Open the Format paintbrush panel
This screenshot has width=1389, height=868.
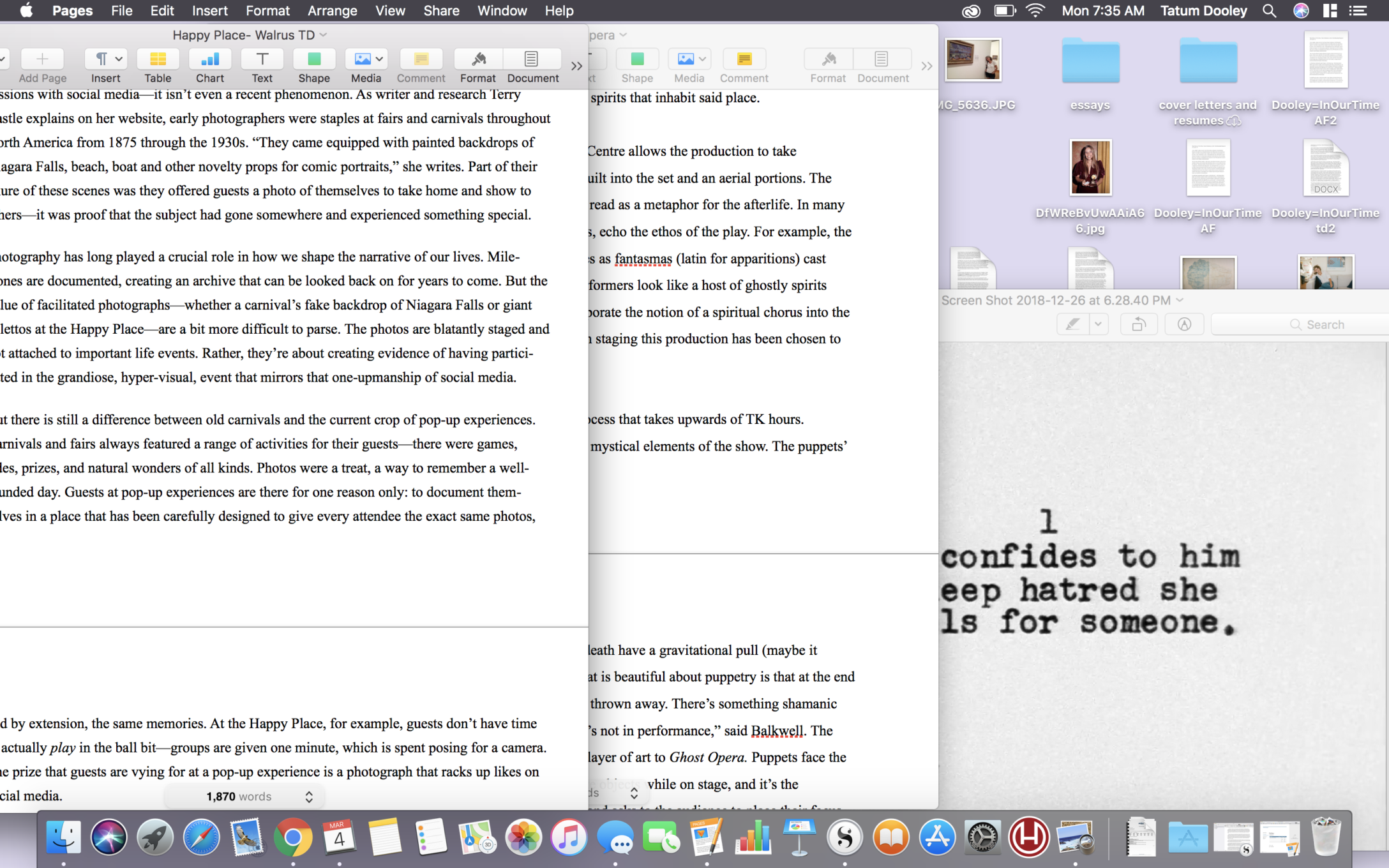(478, 59)
